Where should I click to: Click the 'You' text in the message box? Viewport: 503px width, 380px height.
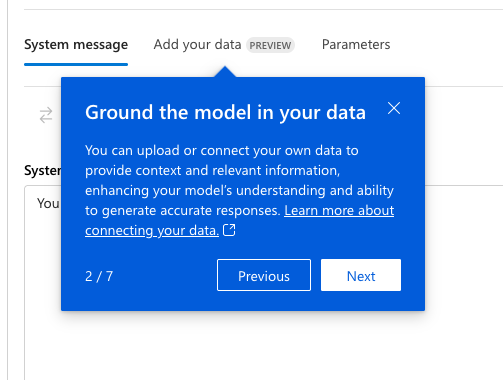(49, 203)
